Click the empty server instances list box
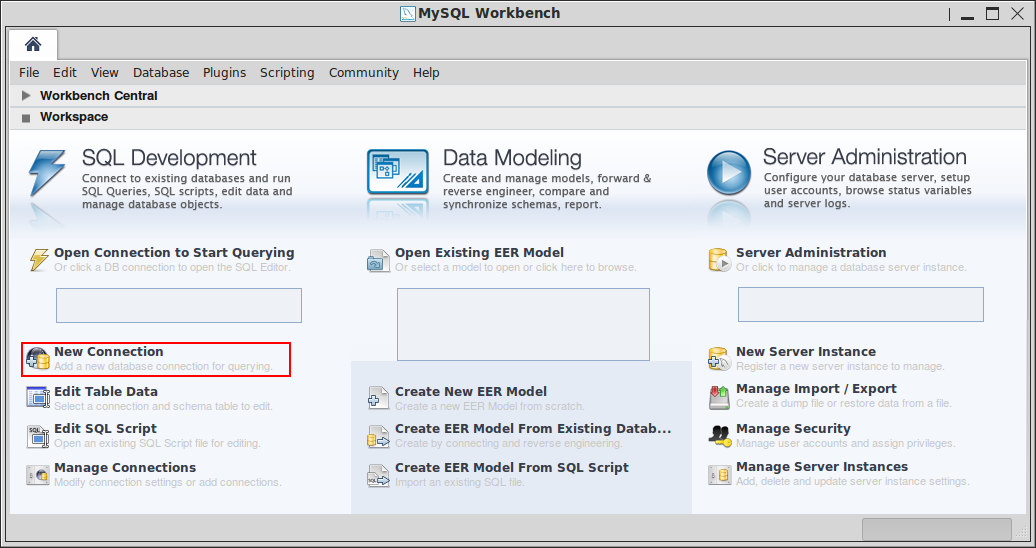The width and height of the screenshot is (1036, 548). click(x=861, y=305)
